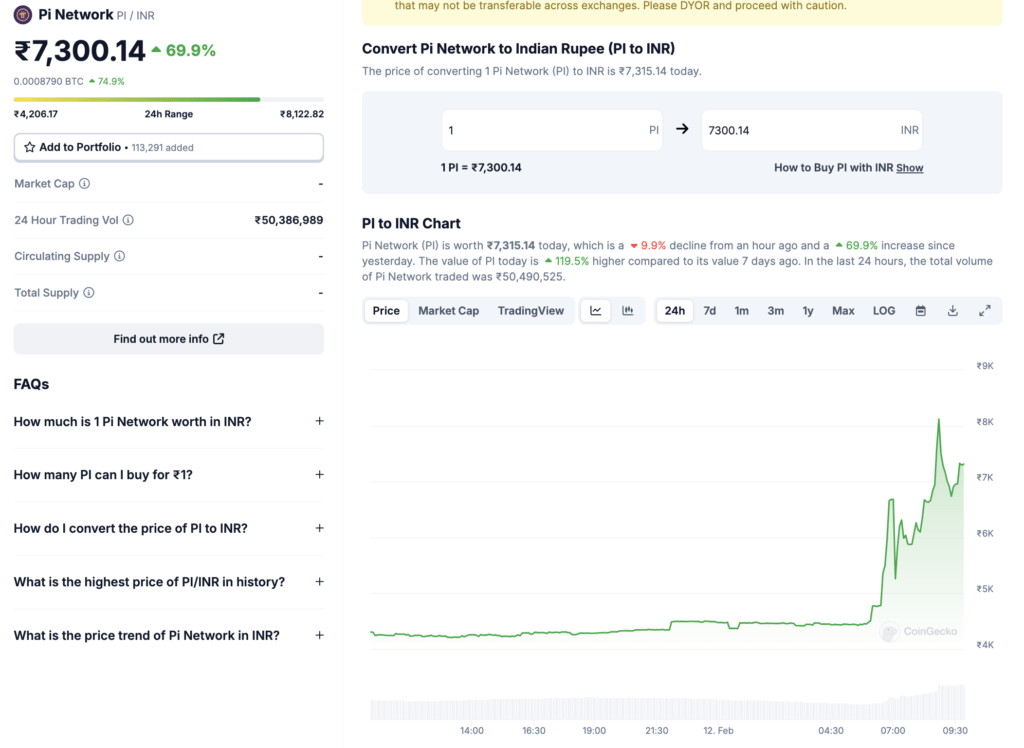Open the calendar date range picker icon

pos(921,311)
